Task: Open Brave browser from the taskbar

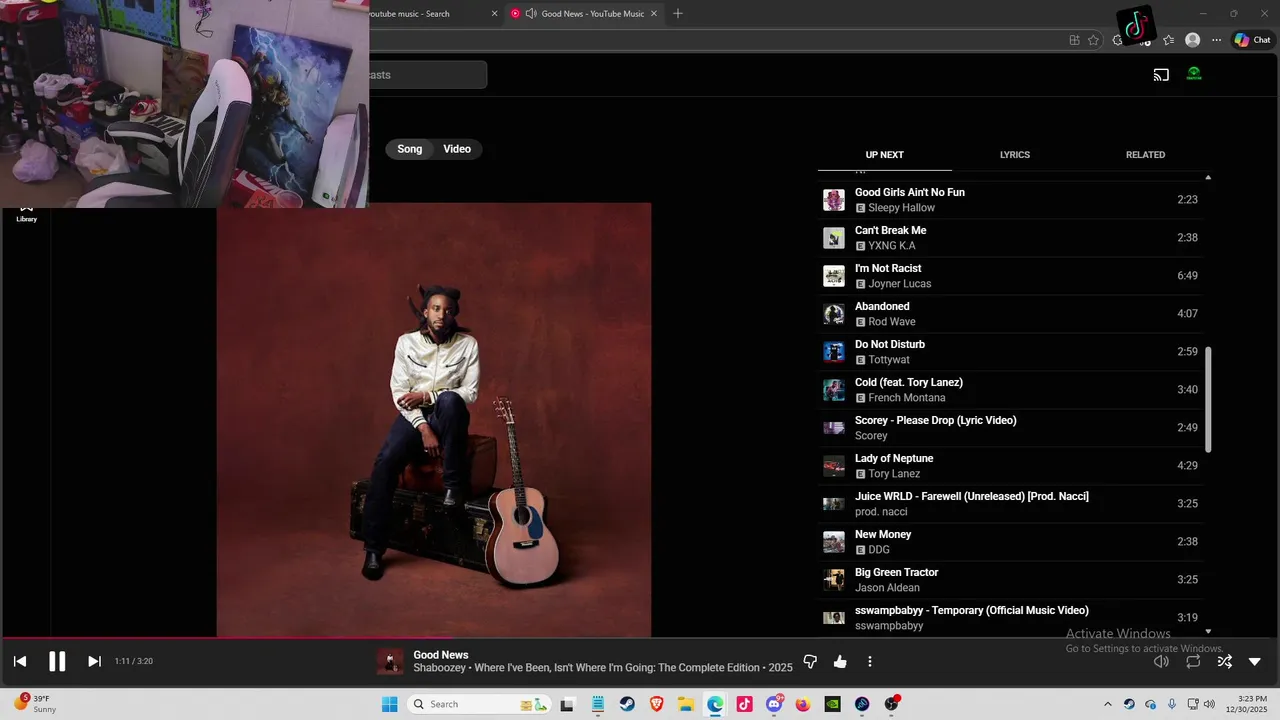Action: tap(657, 704)
